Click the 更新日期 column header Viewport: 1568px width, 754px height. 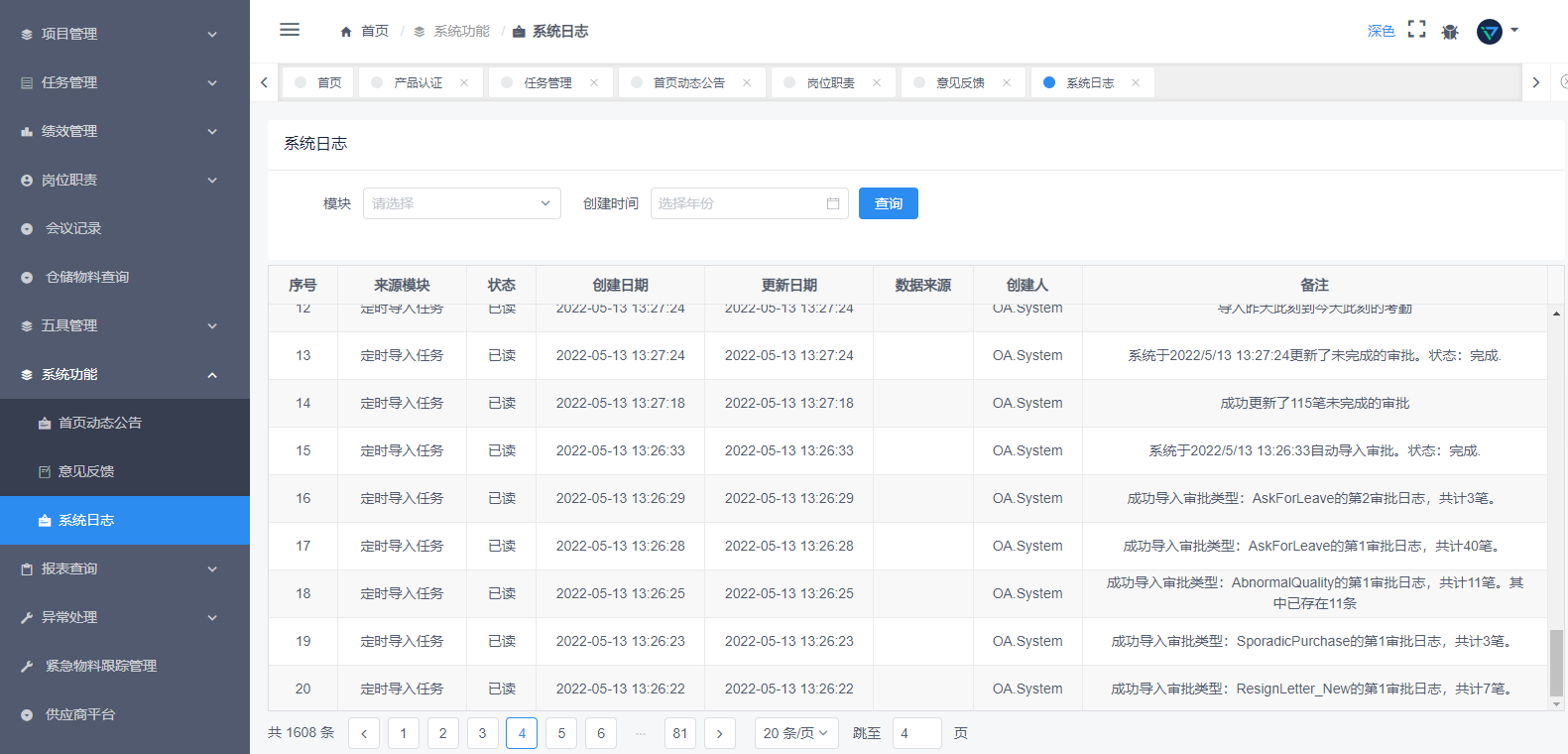pos(788,285)
